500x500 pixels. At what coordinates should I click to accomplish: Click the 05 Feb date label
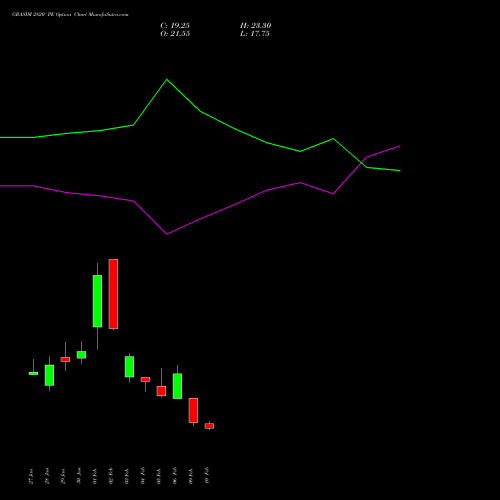159,476
